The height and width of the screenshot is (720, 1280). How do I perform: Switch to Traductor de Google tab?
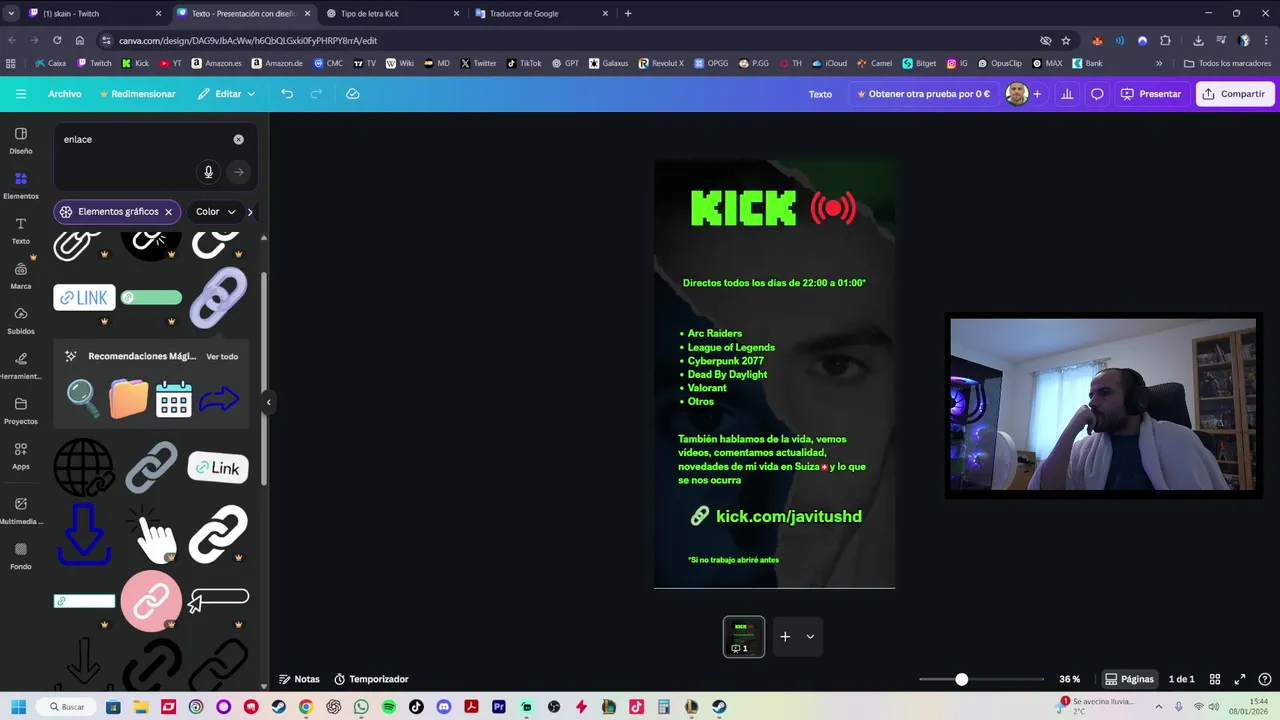click(x=540, y=14)
